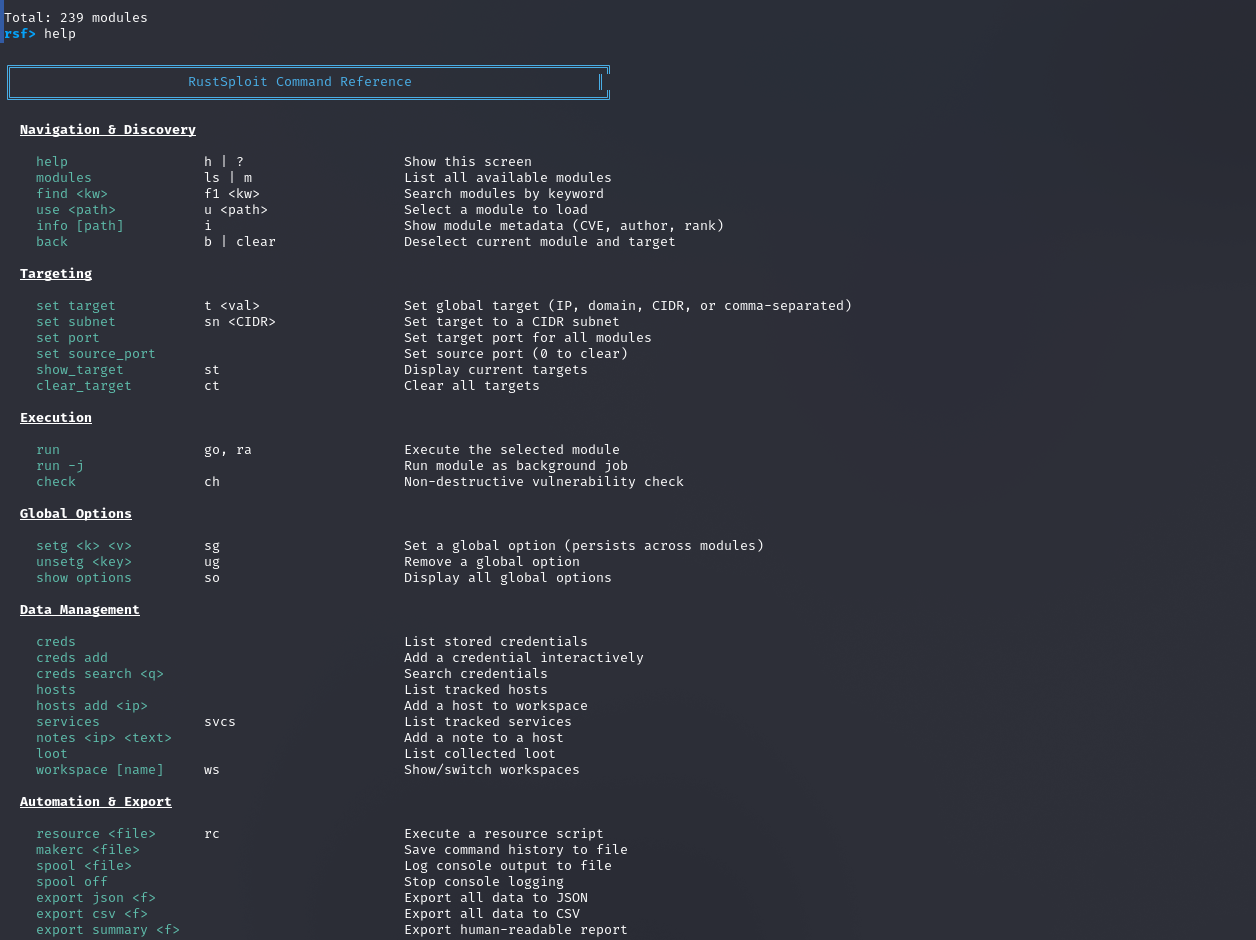The image size is (1256, 940).
Task: Click the 'Total: 239 modules' line
Action: pyautogui.click(x=76, y=18)
